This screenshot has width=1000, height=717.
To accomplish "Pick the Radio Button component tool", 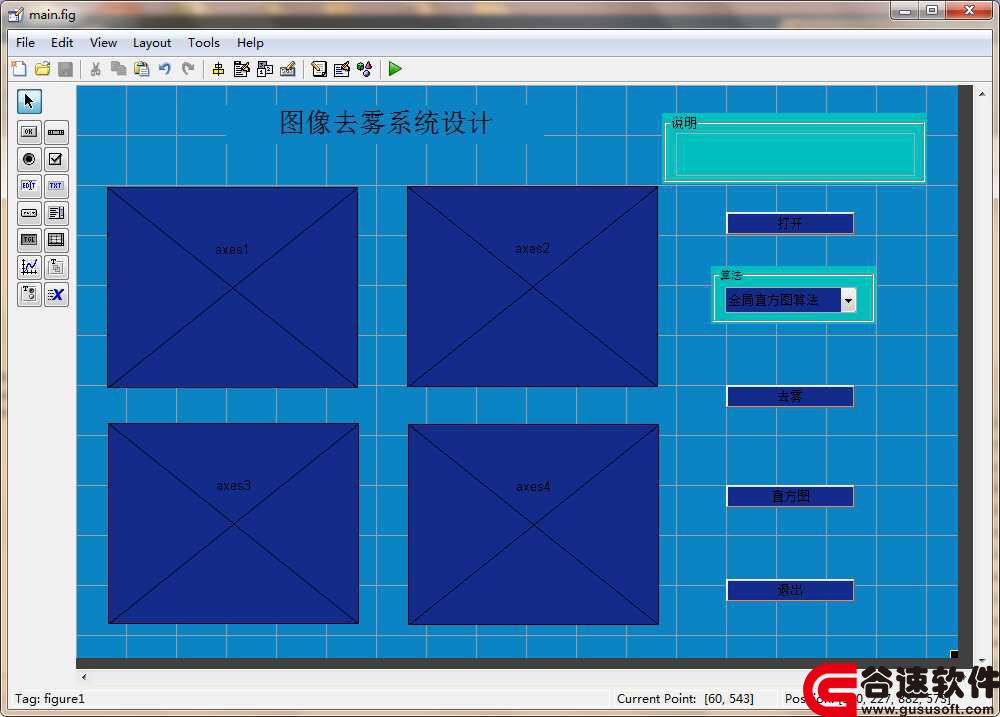I will (x=29, y=159).
